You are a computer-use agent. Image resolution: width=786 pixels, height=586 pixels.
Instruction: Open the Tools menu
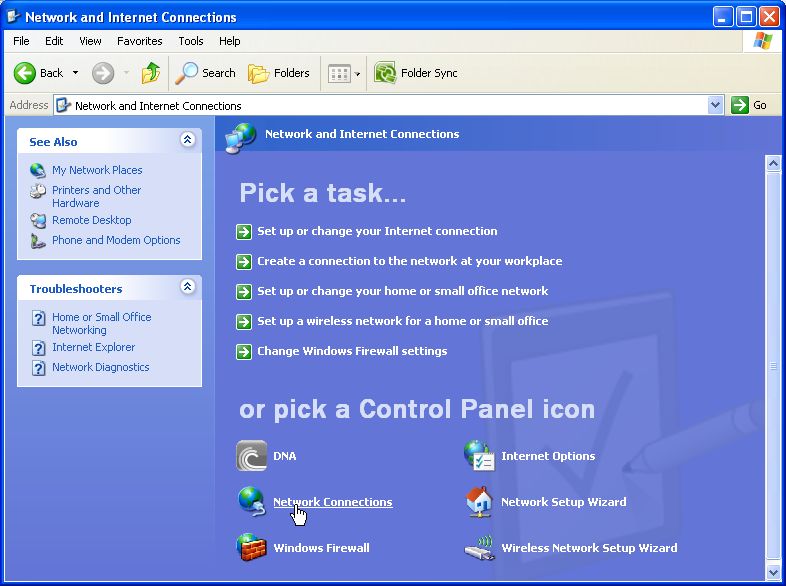190,41
